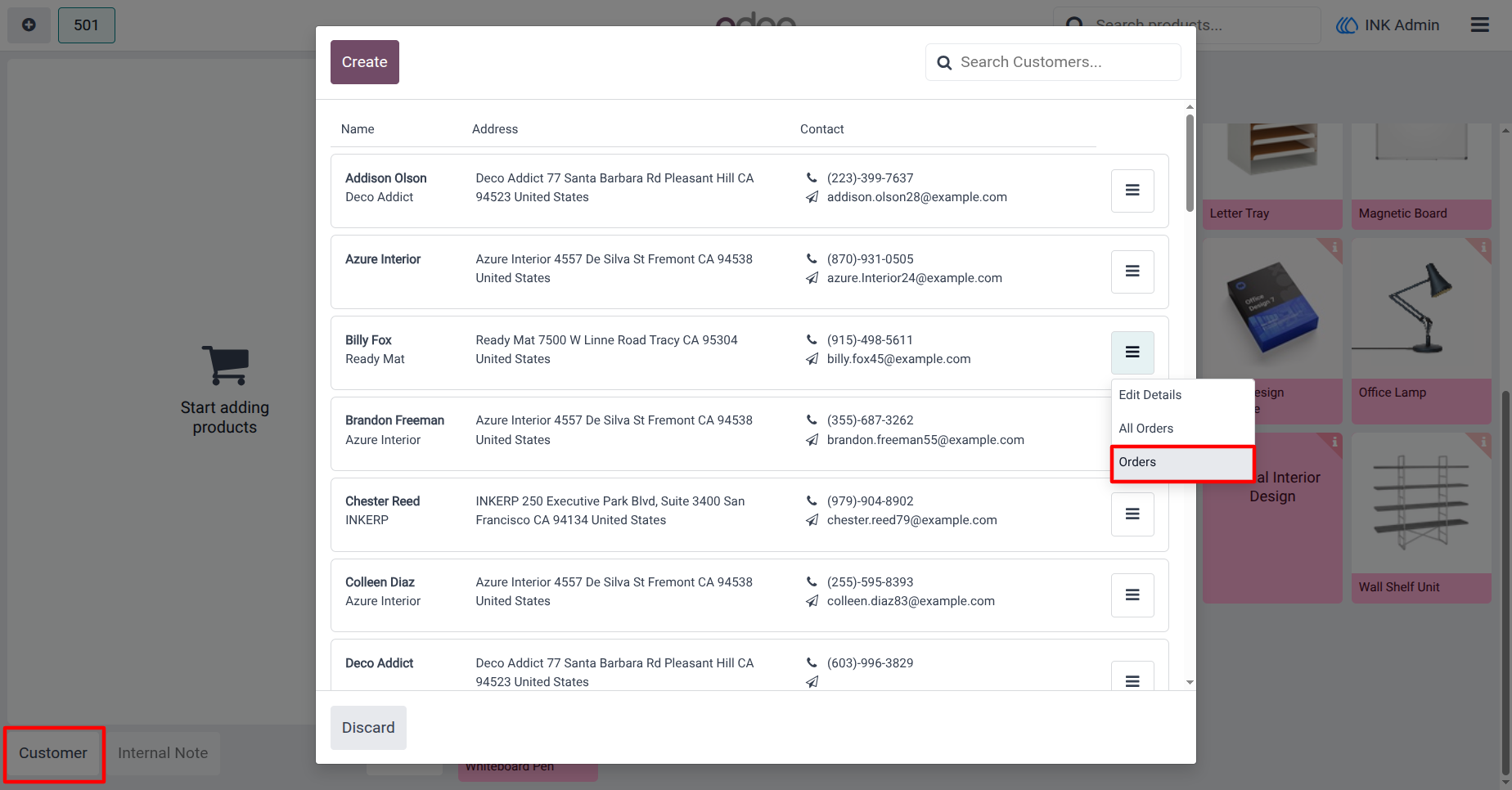Select the Wall Shelf Unit product tile

coord(1421,518)
